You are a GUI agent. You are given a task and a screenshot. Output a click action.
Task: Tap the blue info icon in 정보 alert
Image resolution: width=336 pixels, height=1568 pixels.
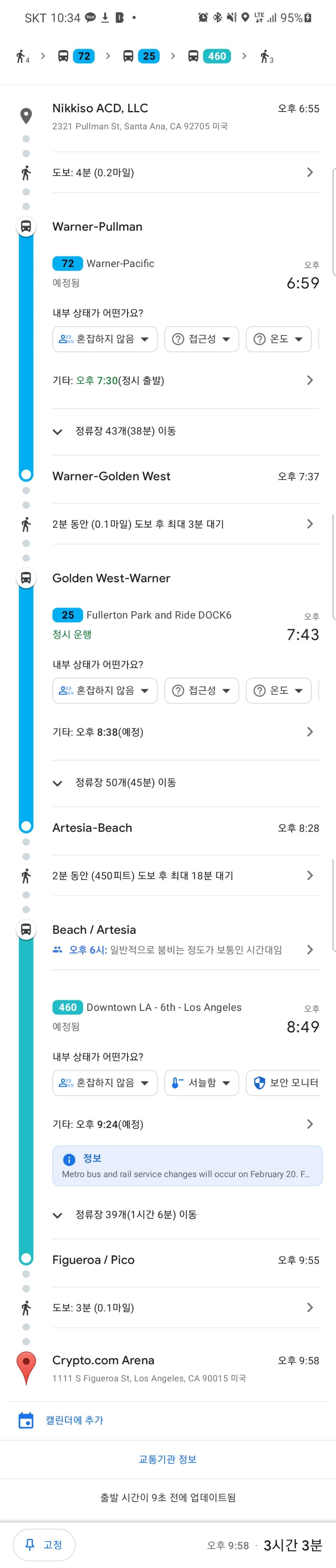coord(69,1159)
